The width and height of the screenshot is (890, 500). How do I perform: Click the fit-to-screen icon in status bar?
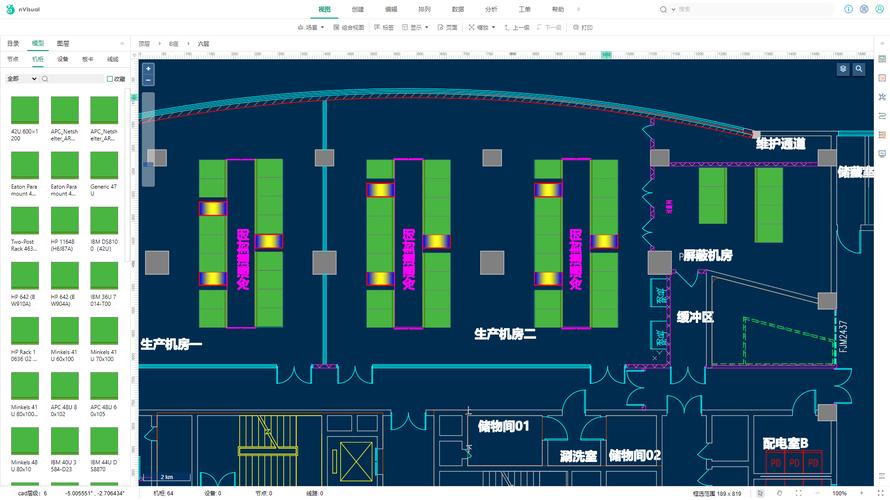(x=799, y=493)
